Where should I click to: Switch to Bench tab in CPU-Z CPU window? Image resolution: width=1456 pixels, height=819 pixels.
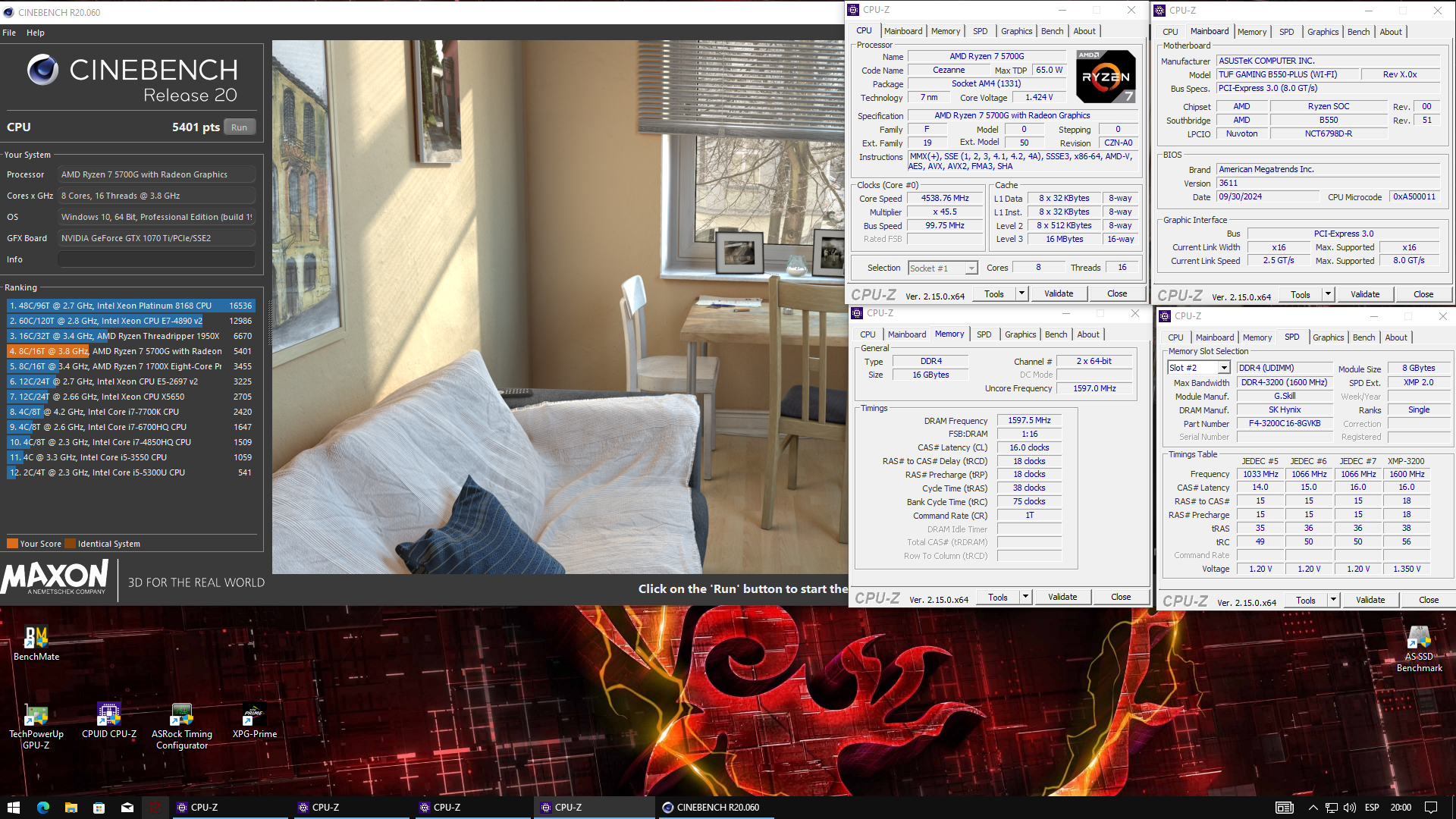pyautogui.click(x=1052, y=31)
